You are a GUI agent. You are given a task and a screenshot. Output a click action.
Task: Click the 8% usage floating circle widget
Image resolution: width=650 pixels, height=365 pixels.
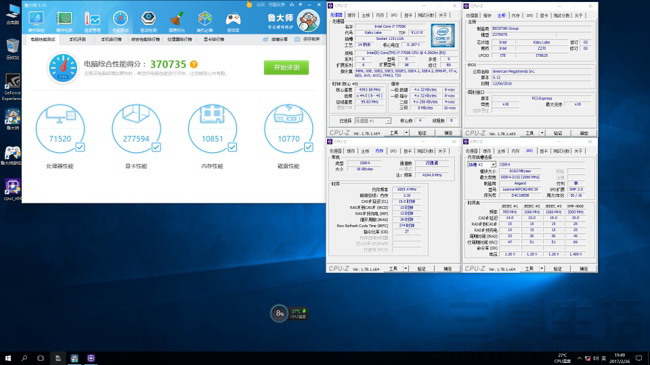tap(279, 314)
